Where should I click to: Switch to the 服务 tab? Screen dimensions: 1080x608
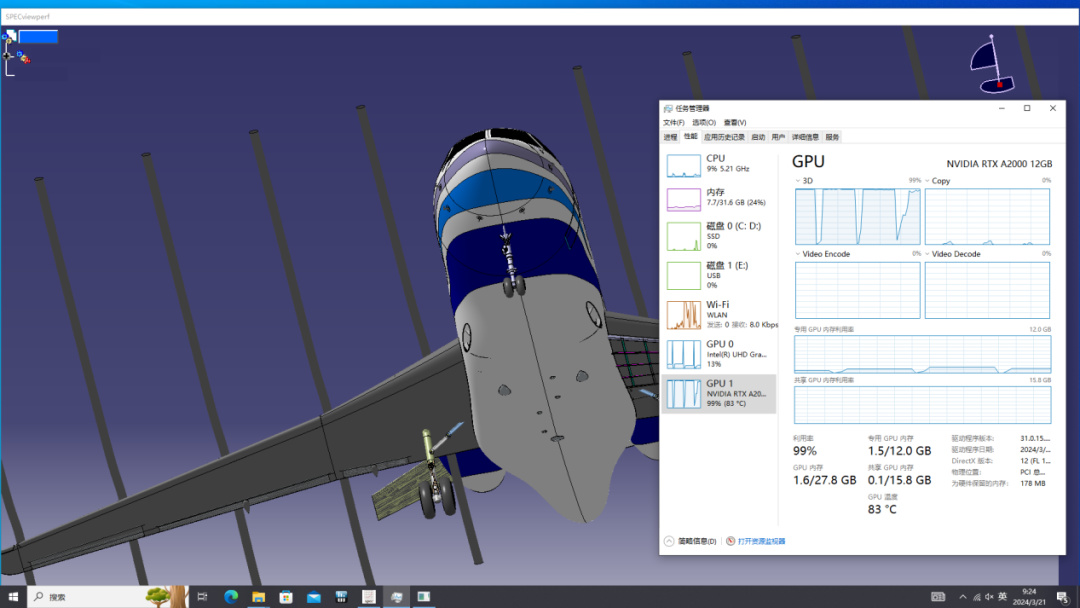(832, 137)
